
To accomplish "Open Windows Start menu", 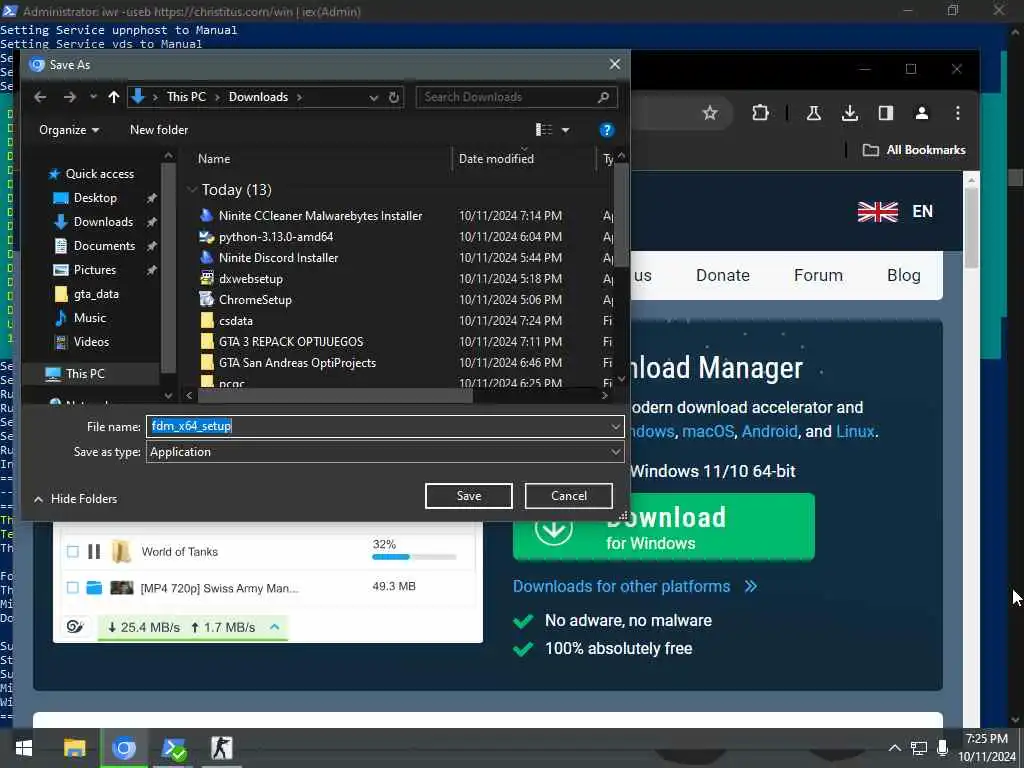I will pos(24,748).
